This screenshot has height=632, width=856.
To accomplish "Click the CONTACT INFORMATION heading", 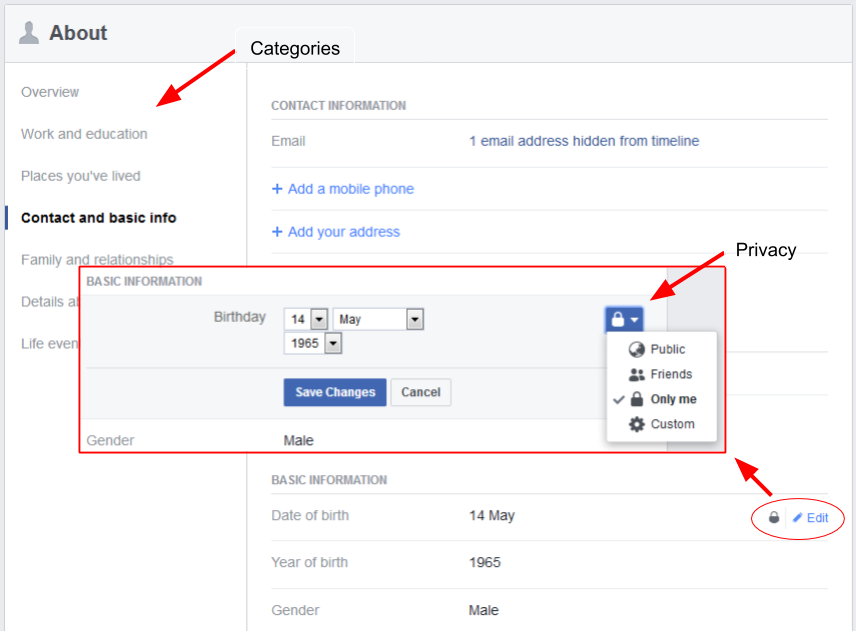I will click(x=338, y=106).
